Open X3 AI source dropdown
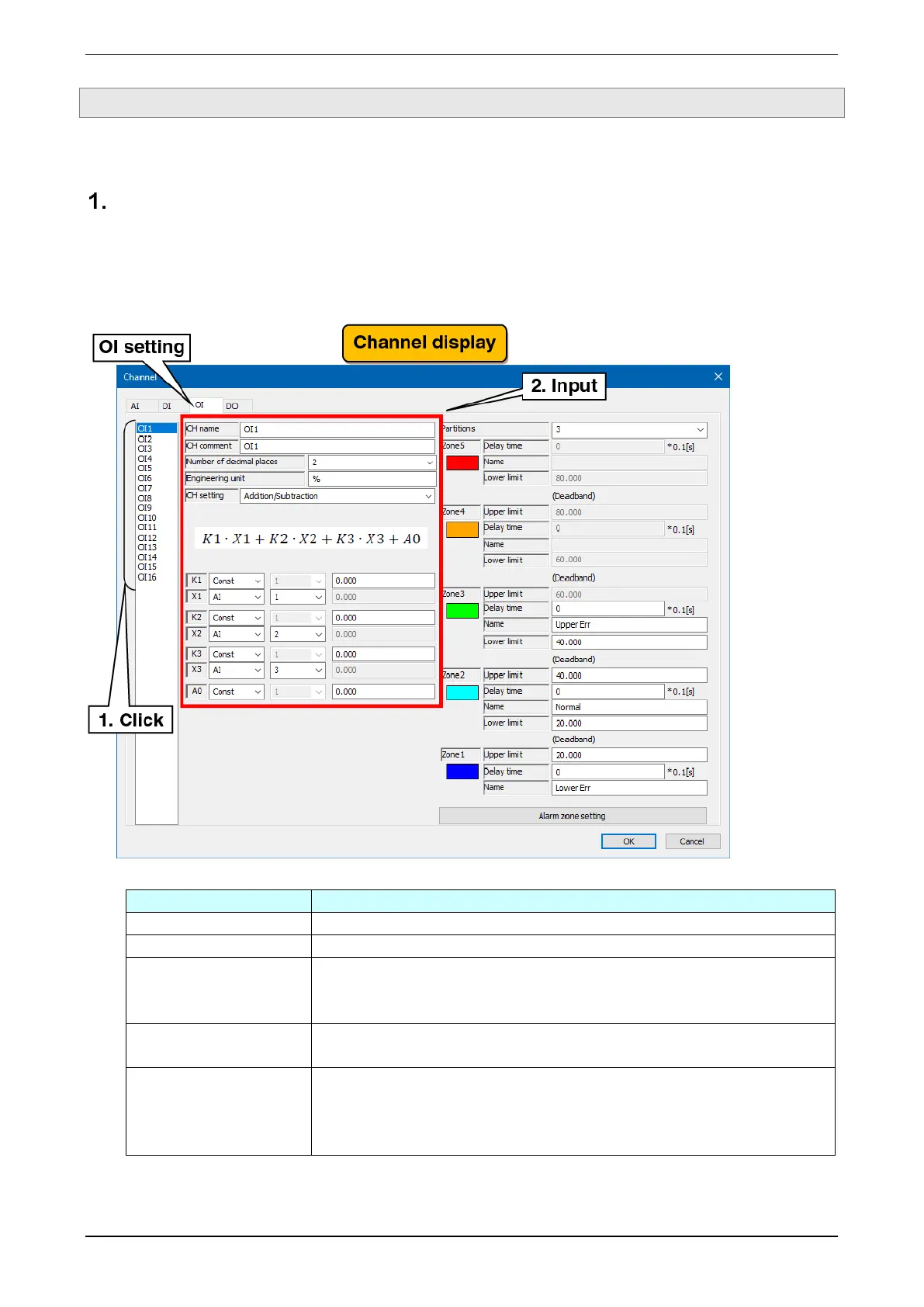 (x=237, y=670)
